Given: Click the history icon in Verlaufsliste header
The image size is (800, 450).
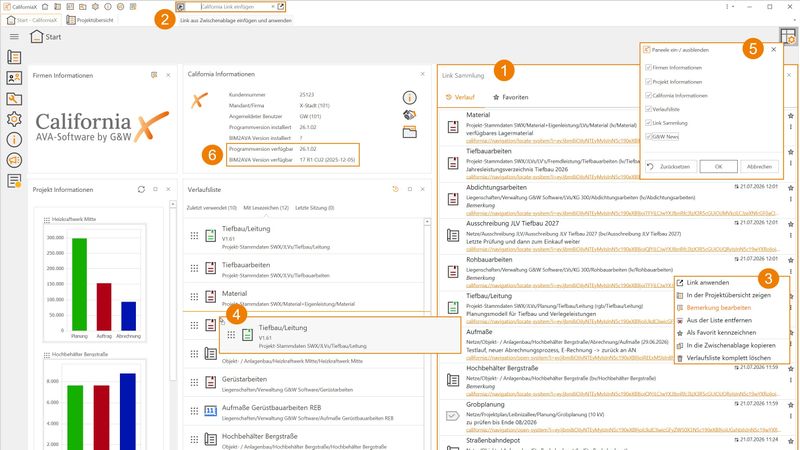Looking at the screenshot, I should [x=395, y=189].
